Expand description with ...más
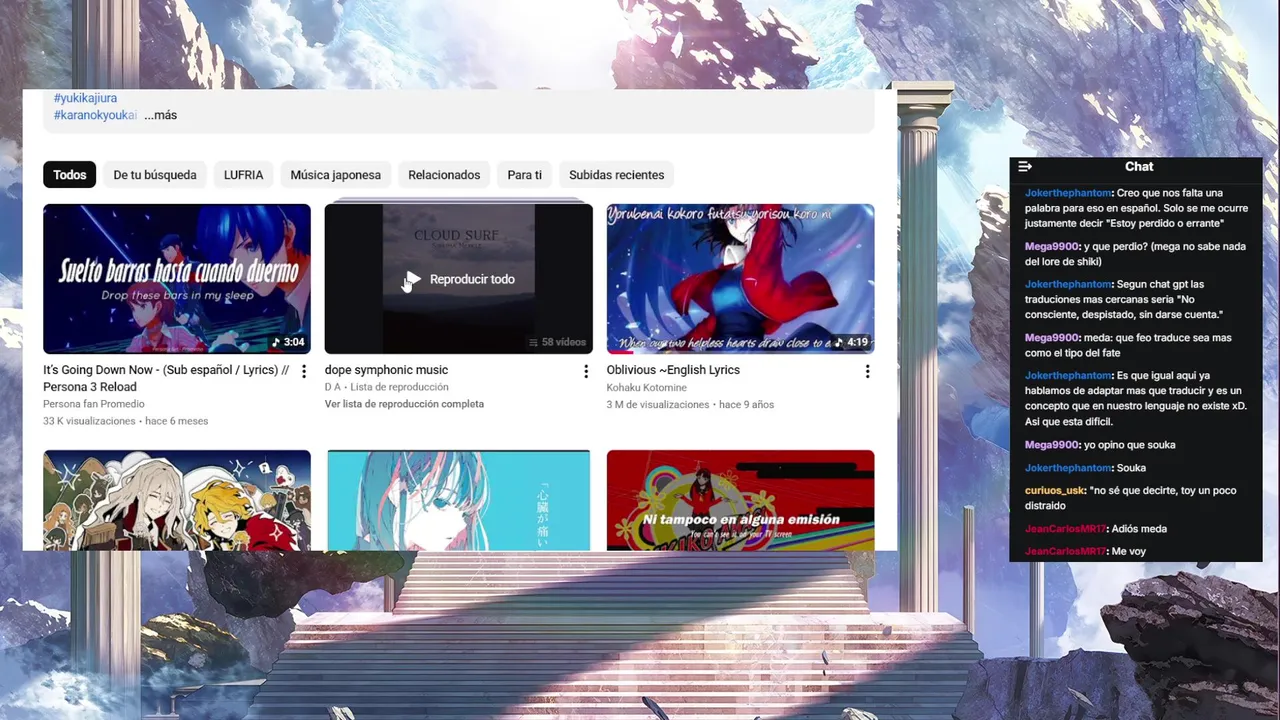The height and width of the screenshot is (720, 1280). [x=160, y=115]
